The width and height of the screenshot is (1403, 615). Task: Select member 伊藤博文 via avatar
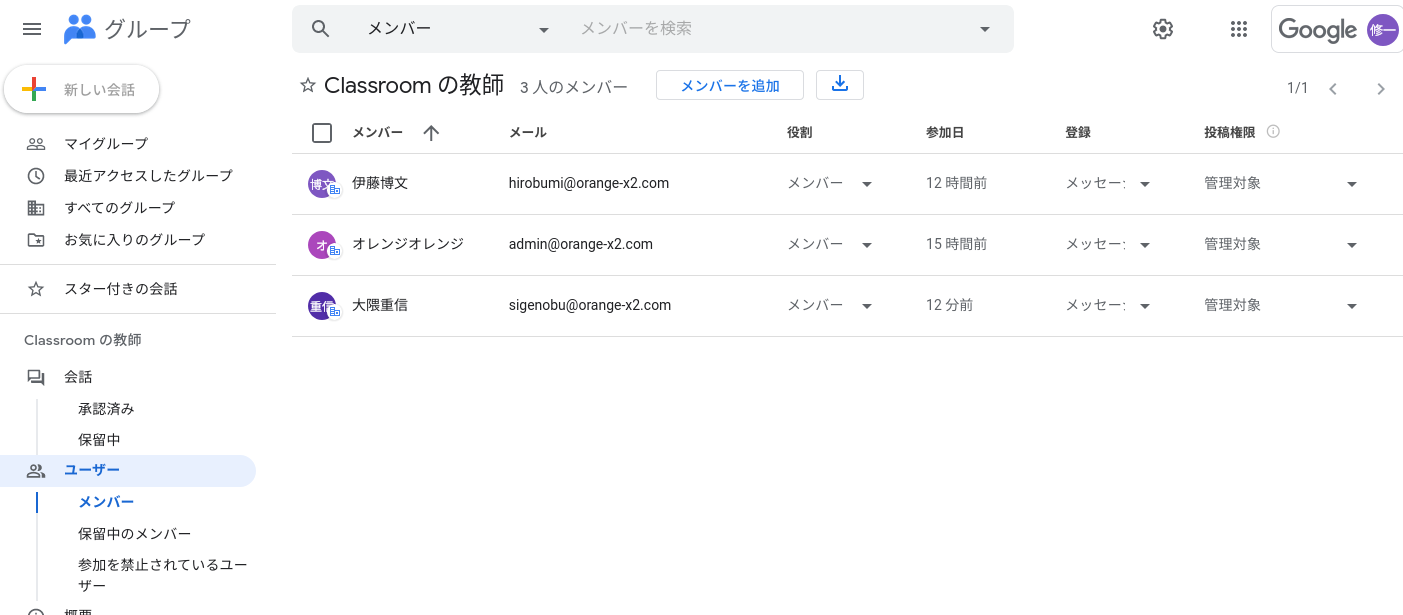322,184
